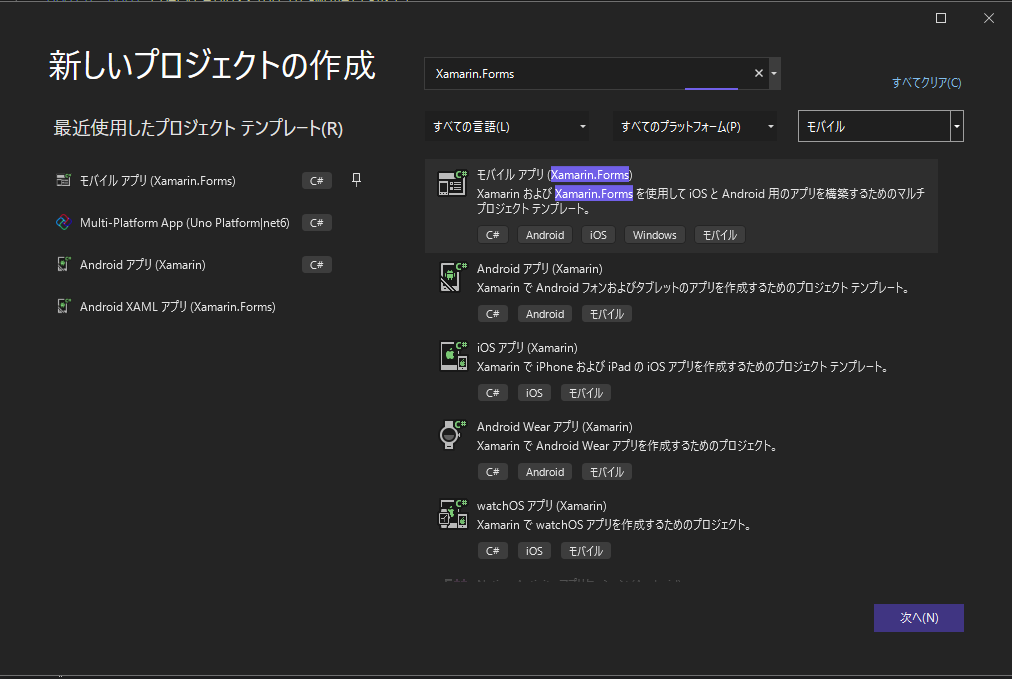Select recent template Multi-Platform App (Uno Platform|net6)

click(185, 223)
